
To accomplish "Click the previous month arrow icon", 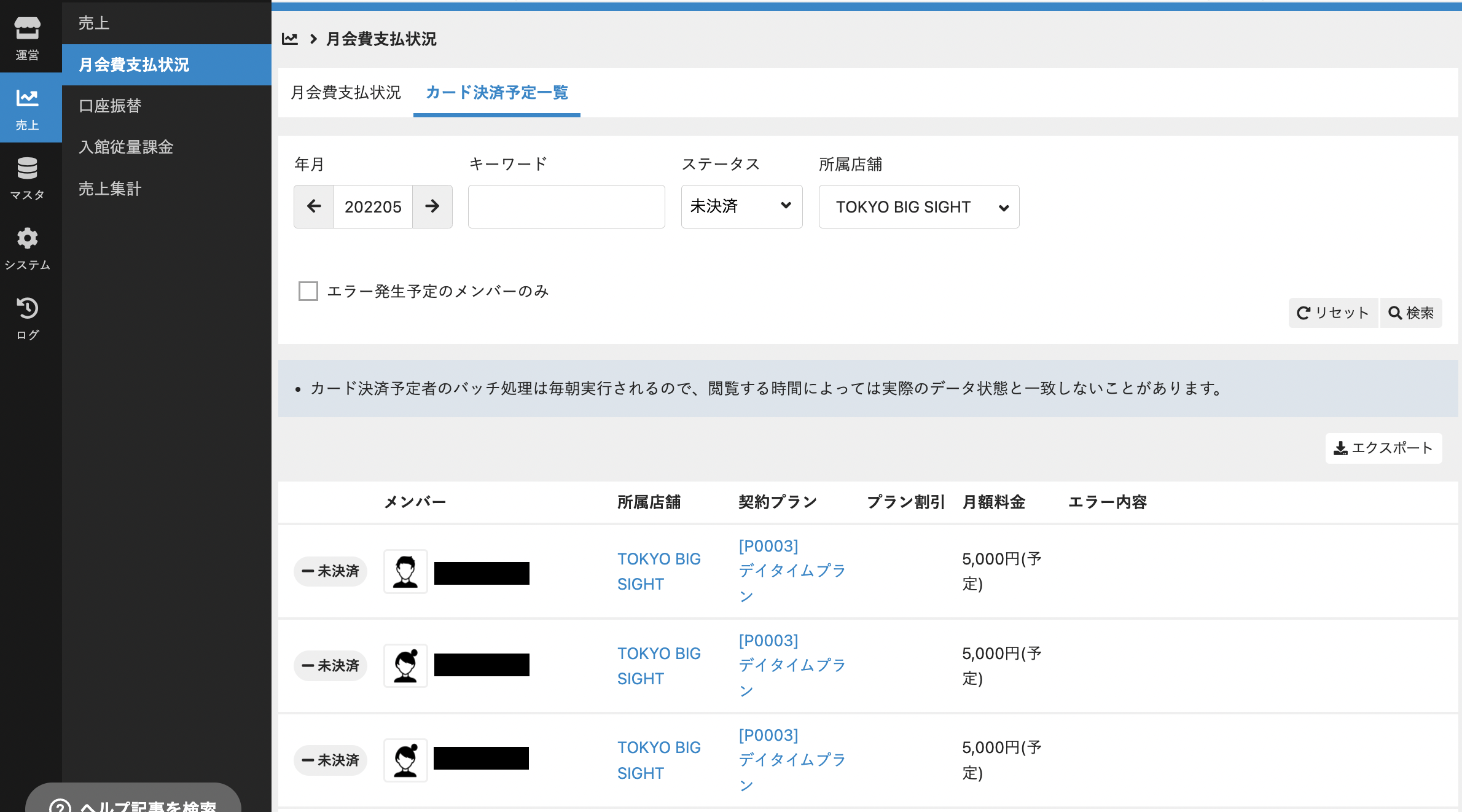I will tap(314, 206).
